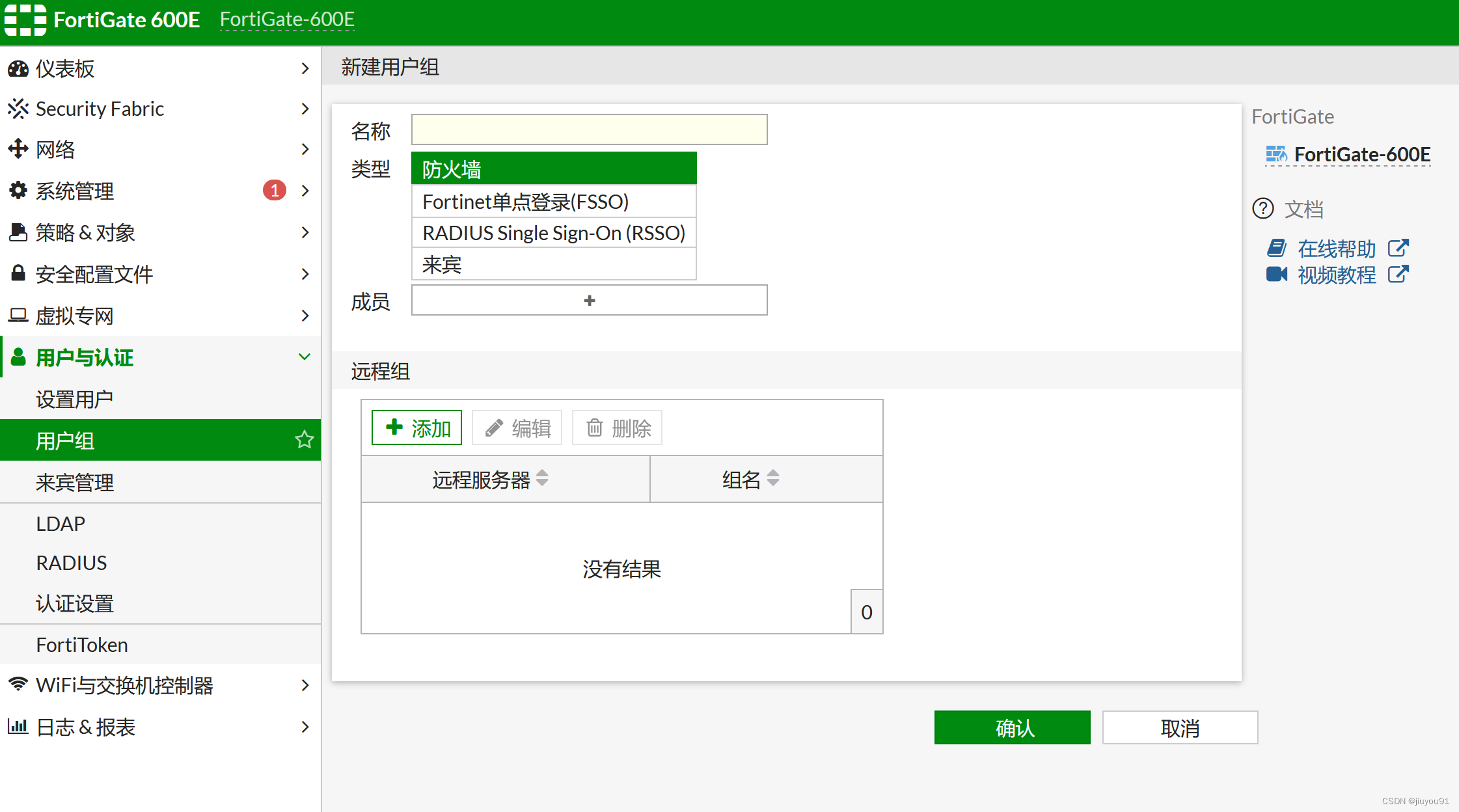Click the red notification badge on 系统管理

[274, 191]
